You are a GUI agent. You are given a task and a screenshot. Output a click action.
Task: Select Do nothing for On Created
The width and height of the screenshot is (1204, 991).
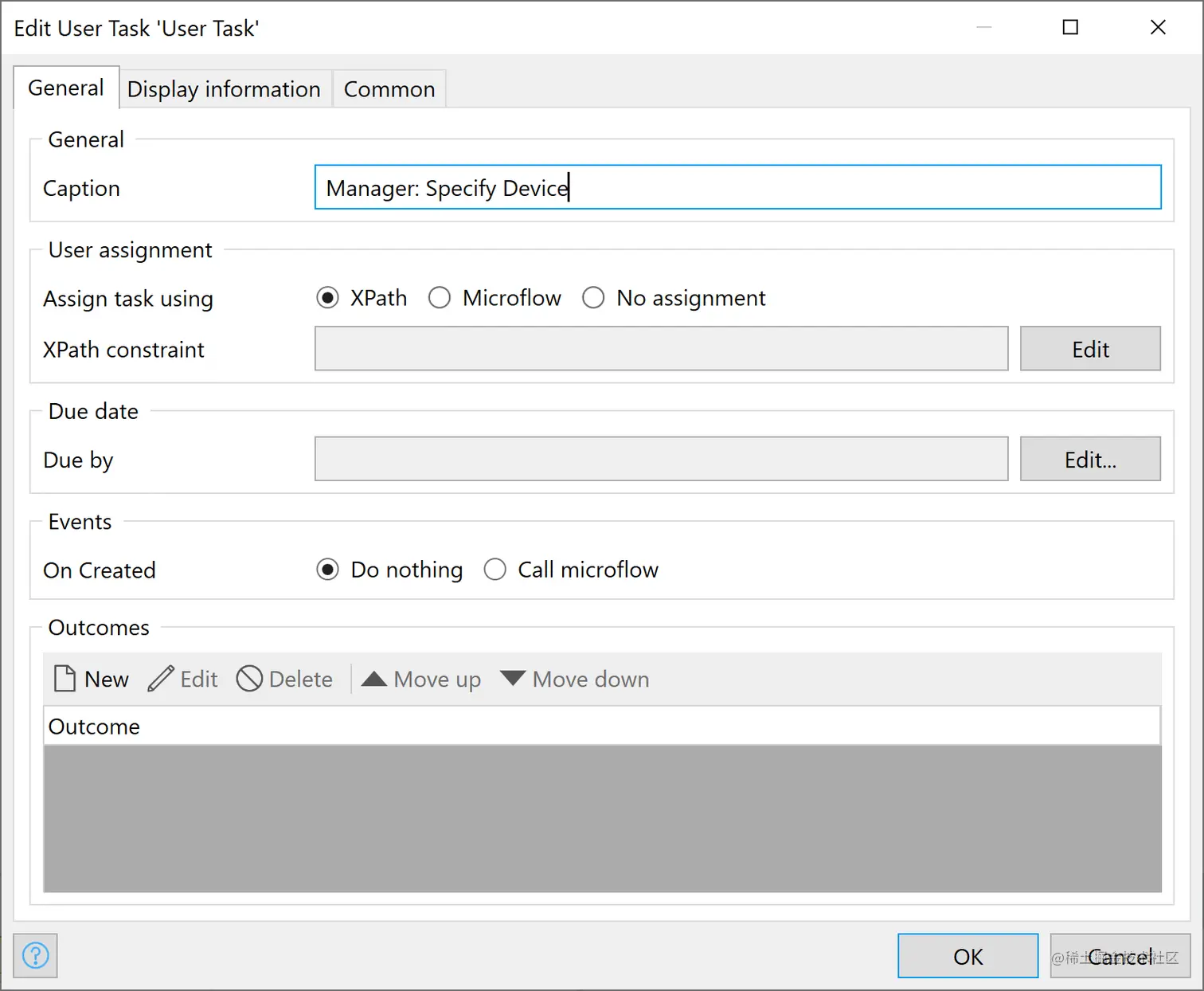tap(327, 570)
